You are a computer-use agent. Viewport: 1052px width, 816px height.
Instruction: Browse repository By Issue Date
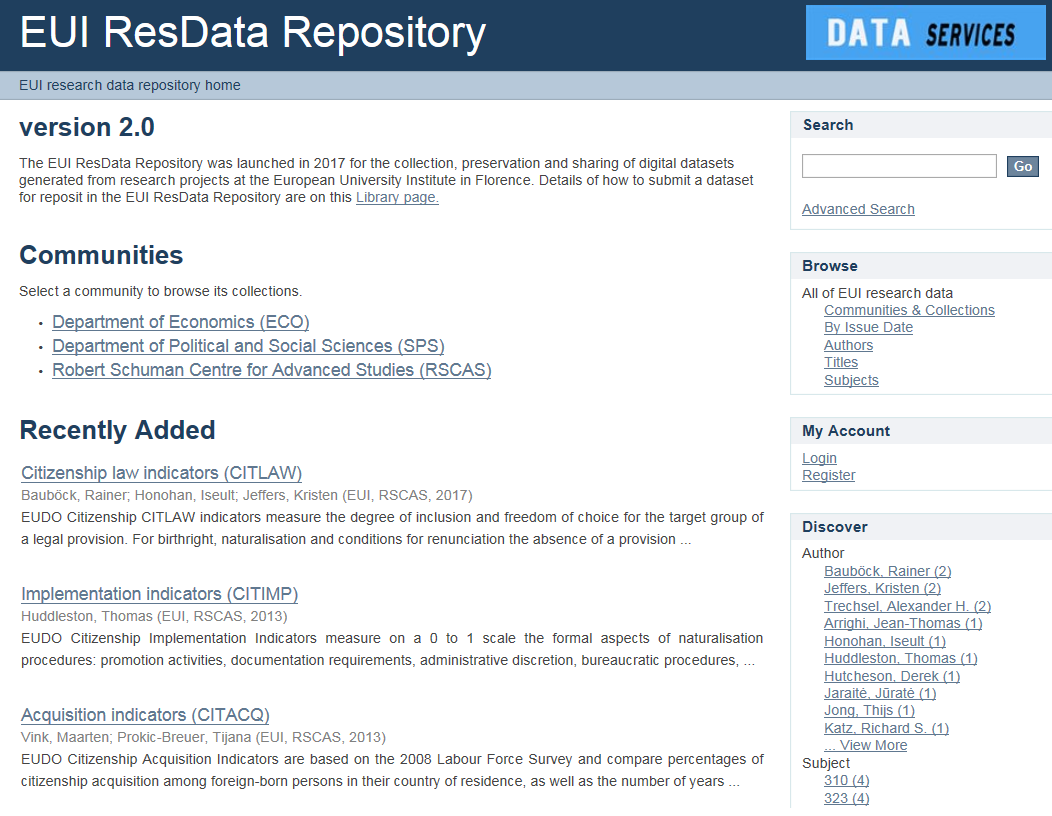click(868, 327)
